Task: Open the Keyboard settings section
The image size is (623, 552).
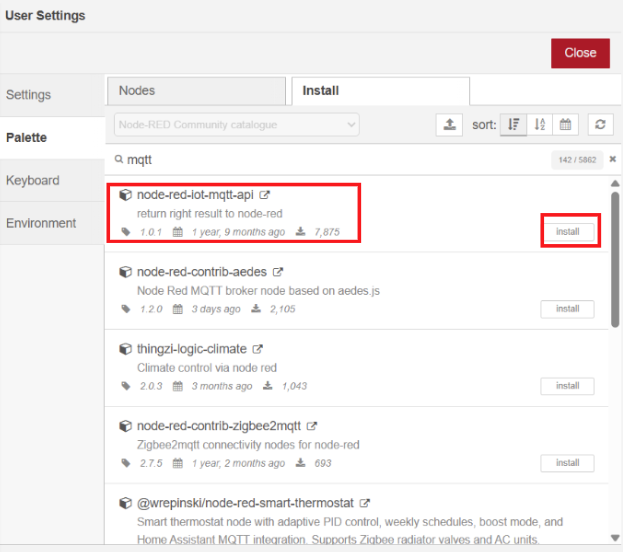Action: [33, 181]
